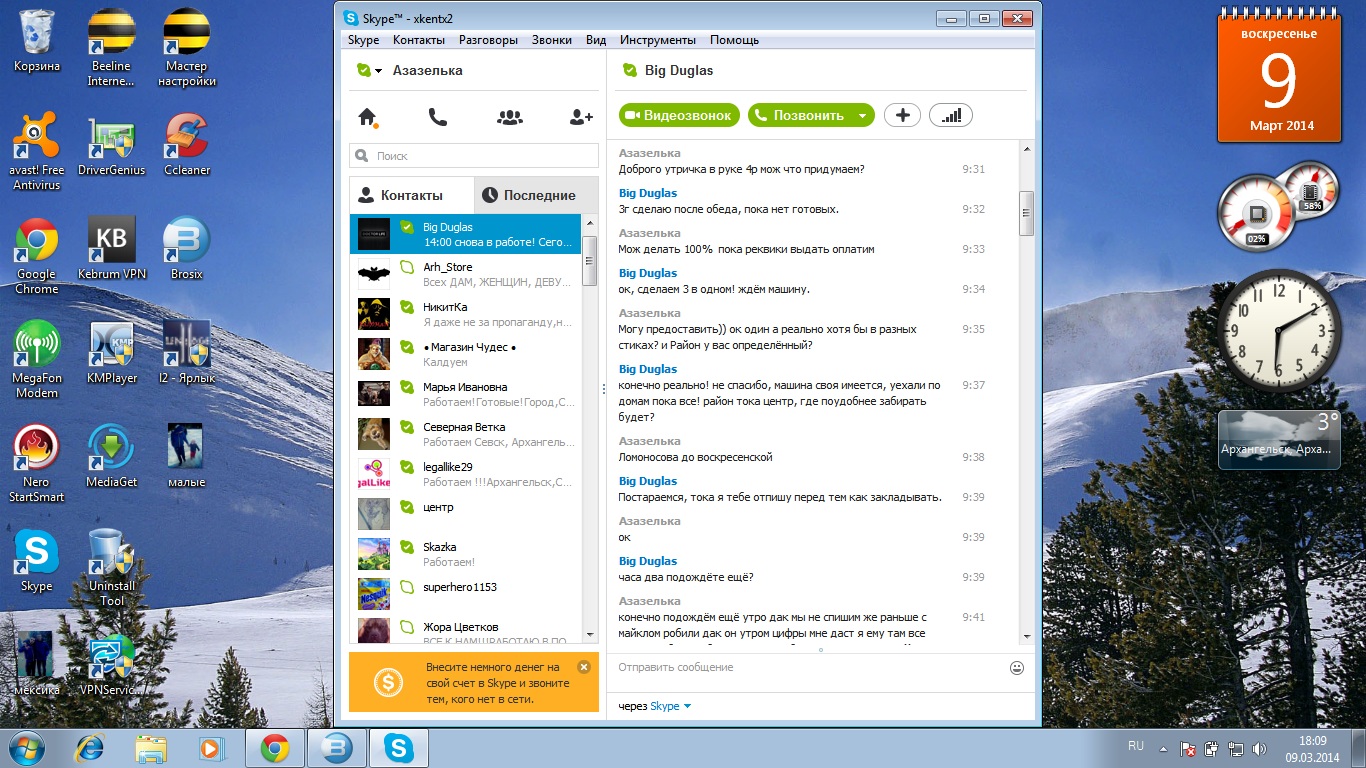Image resolution: width=1366 pixels, height=768 pixels.
Task: Select DriverGenius desktop shortcut
Action: [111, 145]
